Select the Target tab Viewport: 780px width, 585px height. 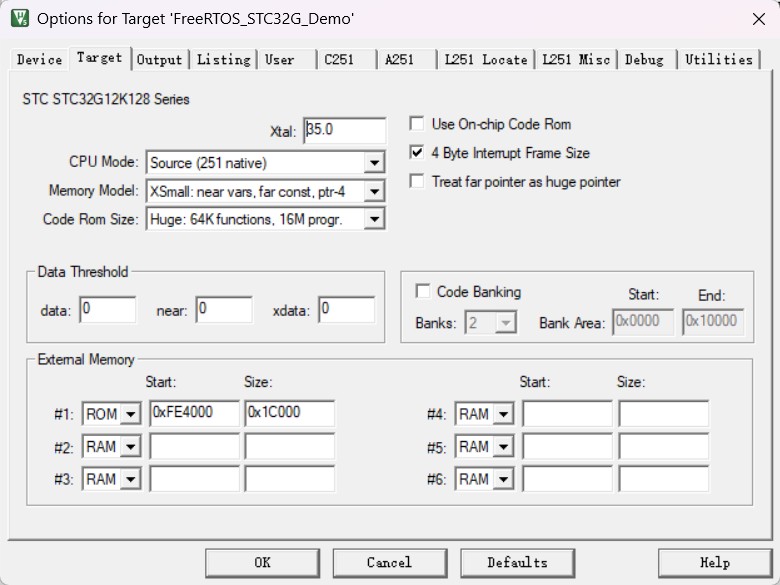pyautogui.click(x=99, y=58)
